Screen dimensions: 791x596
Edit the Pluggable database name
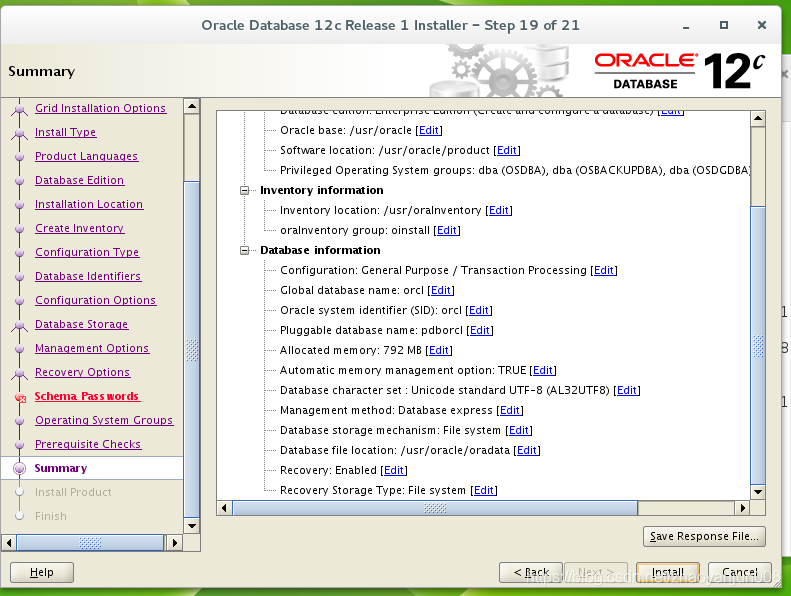(480, 330)
